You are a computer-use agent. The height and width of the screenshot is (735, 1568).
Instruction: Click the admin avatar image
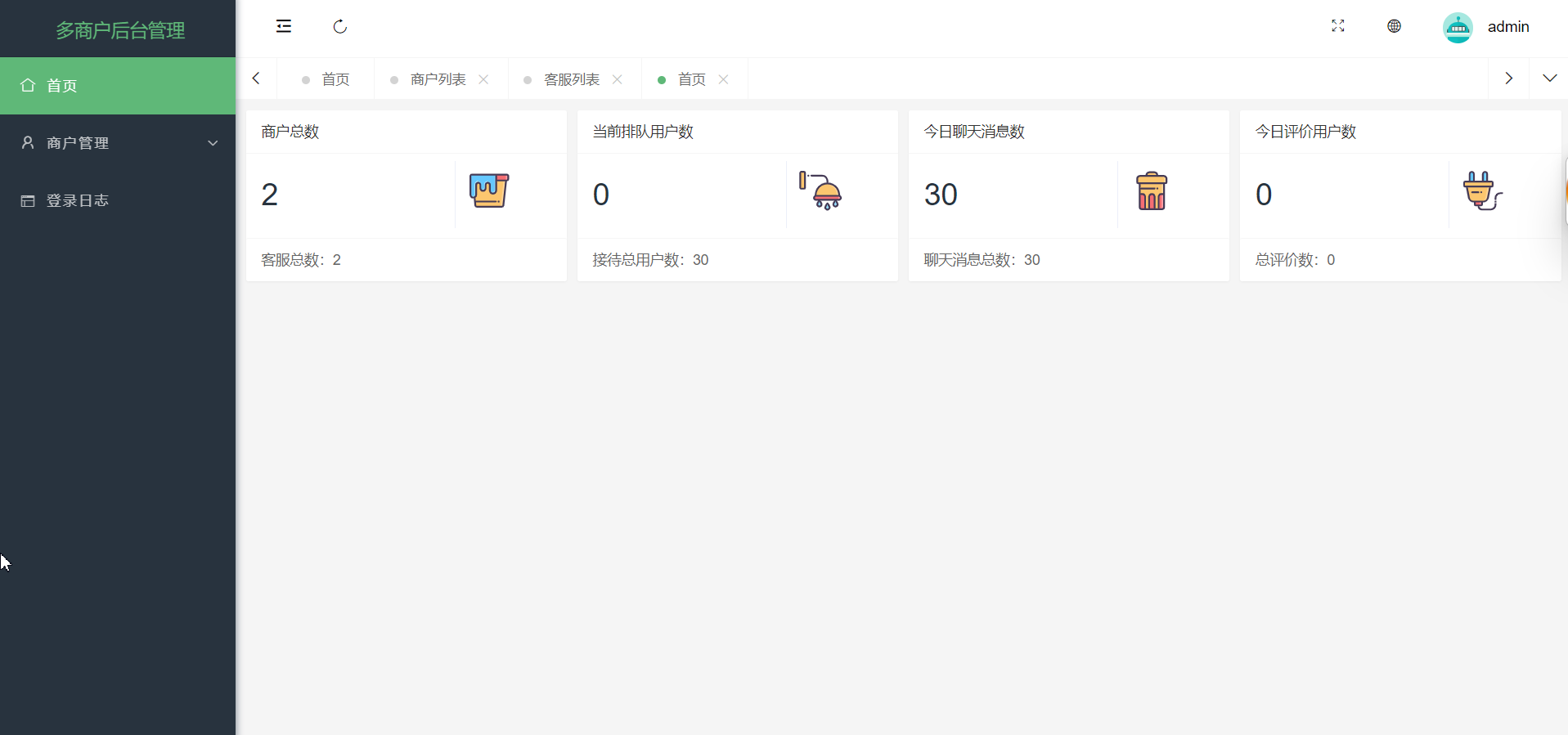tap(1458, 28)
